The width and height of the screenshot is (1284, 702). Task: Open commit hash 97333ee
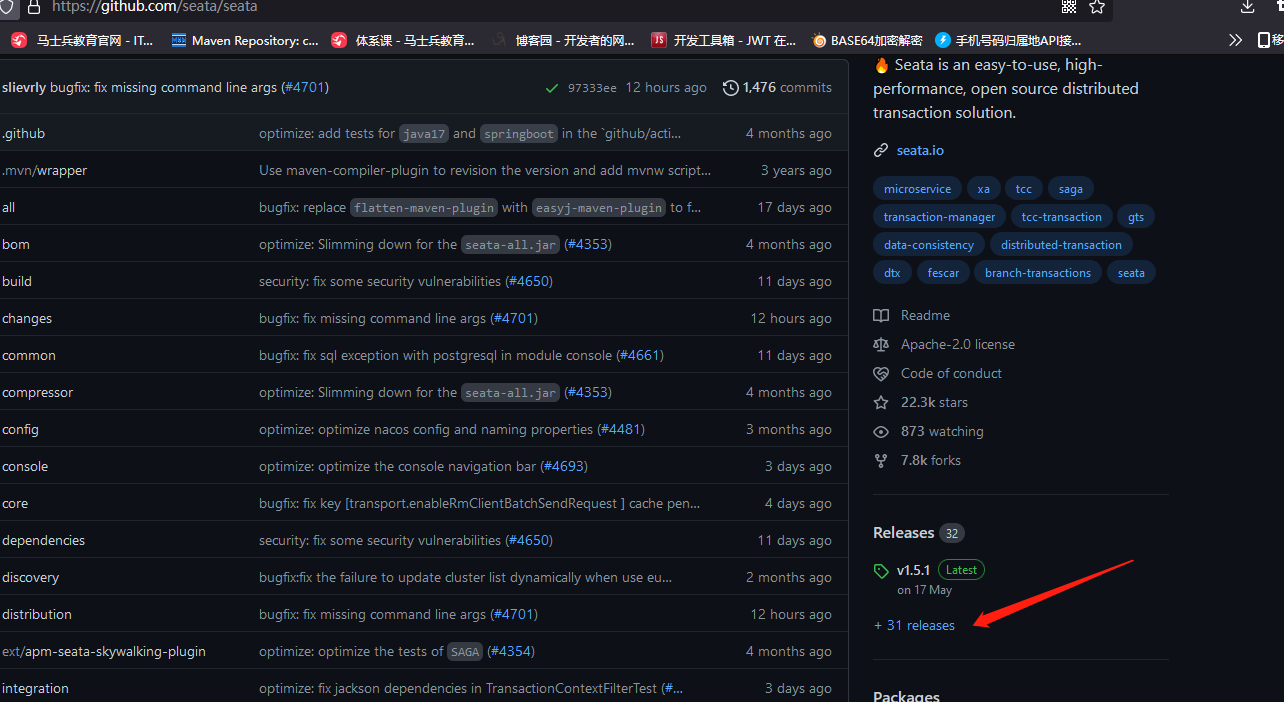tap(592, 88)
